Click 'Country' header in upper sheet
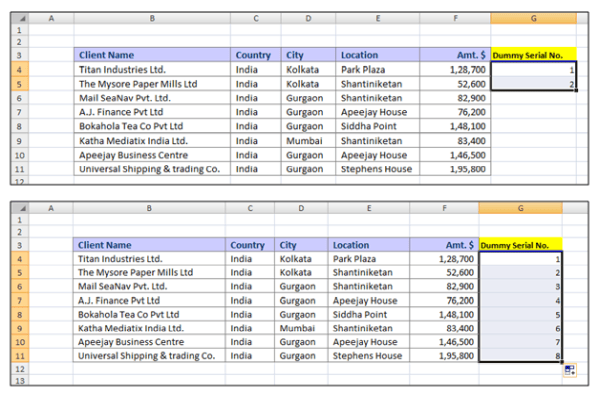Viewport: 600px width, 397px height. click(x=256, y=55)
